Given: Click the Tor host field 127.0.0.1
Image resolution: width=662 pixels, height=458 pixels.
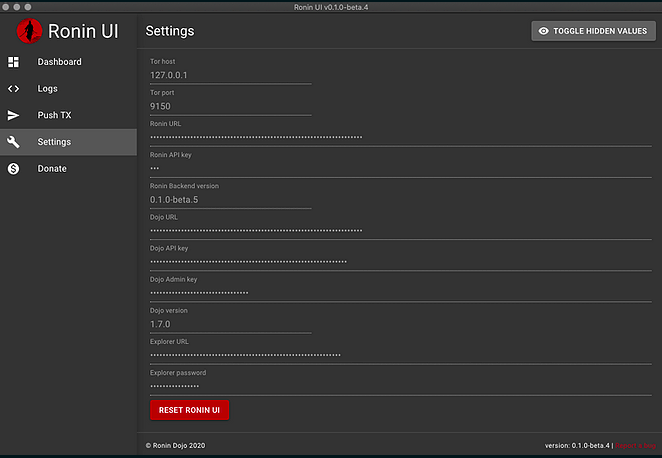Looking at the screenshot, I should pyautogui.click(x=231, y=75).
